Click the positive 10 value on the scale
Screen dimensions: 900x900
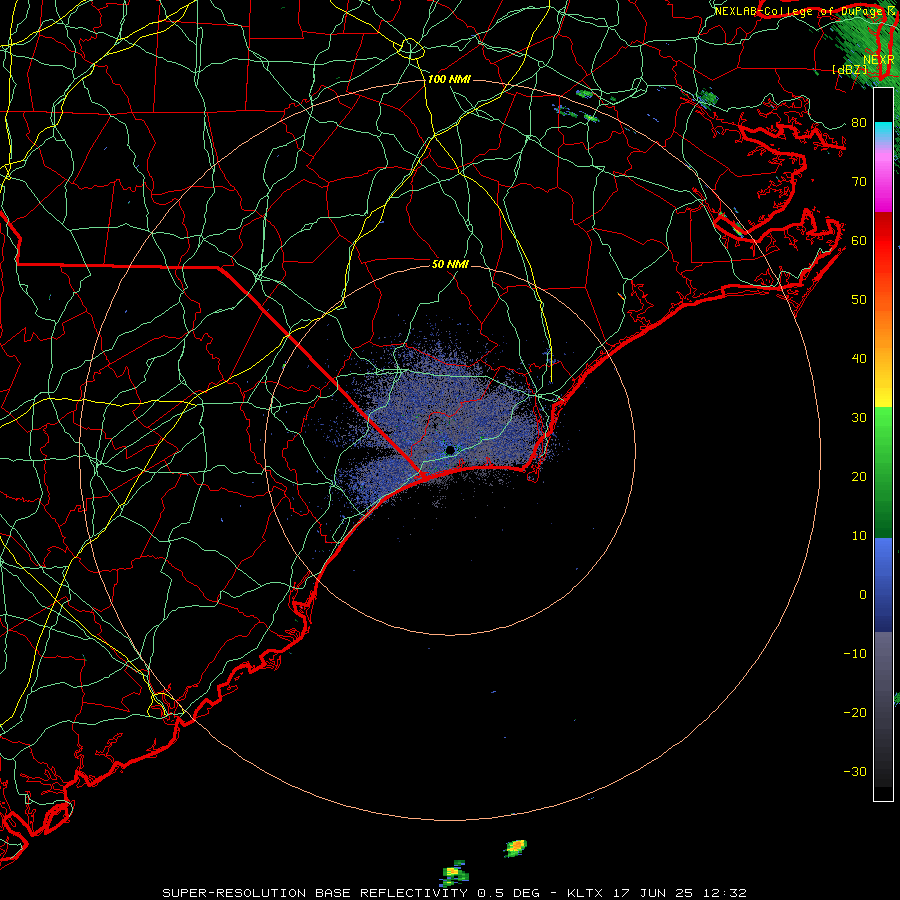point(859,536)
